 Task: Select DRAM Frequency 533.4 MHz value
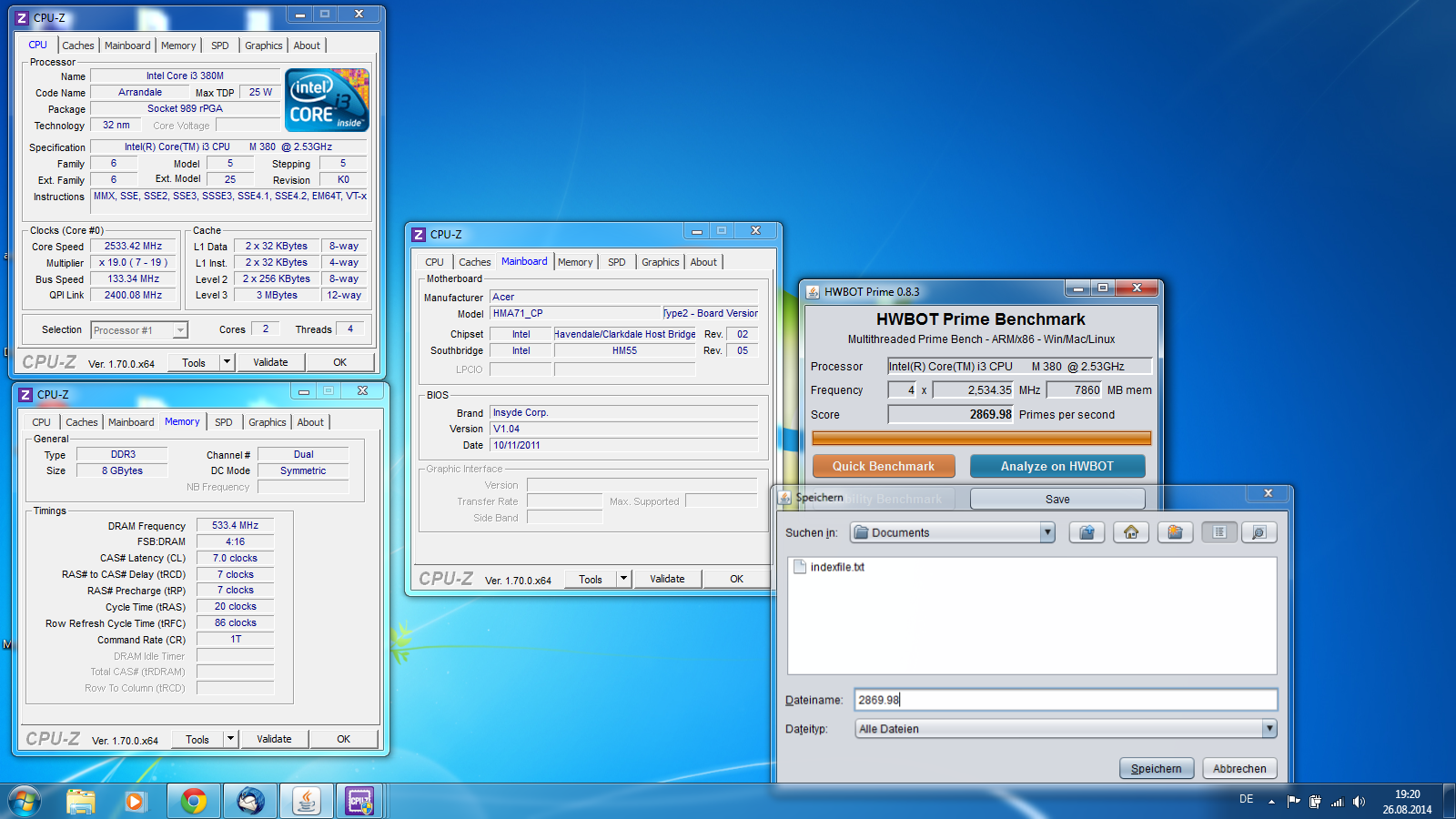pyautogui.click(x=235, y=525)
